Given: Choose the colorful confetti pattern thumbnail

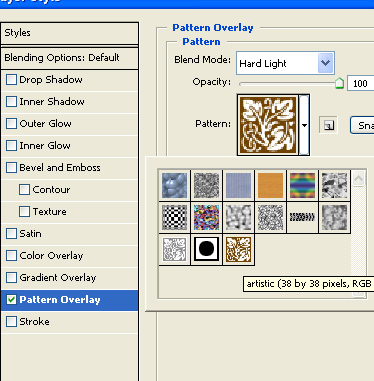Looking at the screenshot, I should tap(206, 217).
